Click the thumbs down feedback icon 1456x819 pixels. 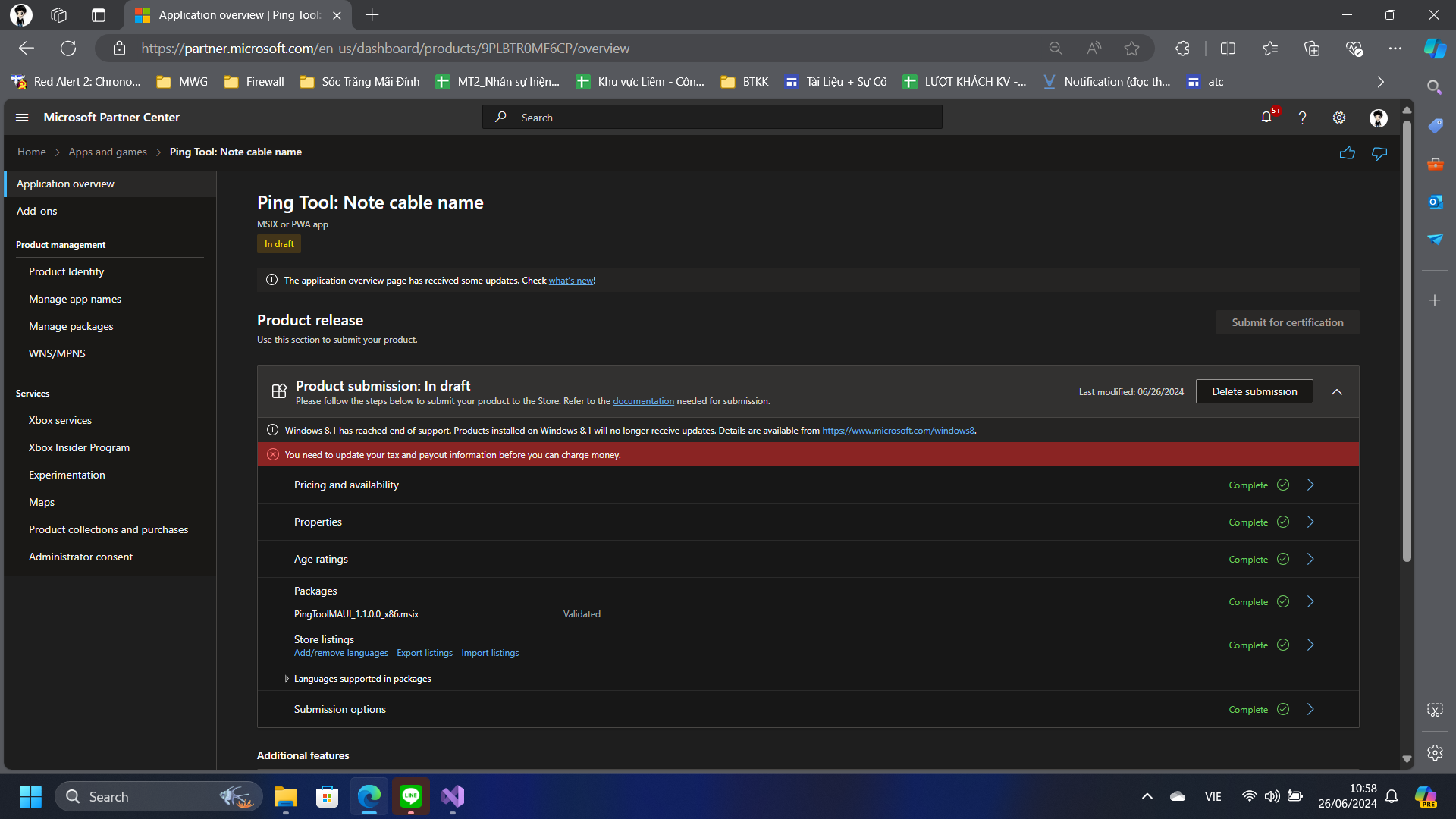[1379, 153]
